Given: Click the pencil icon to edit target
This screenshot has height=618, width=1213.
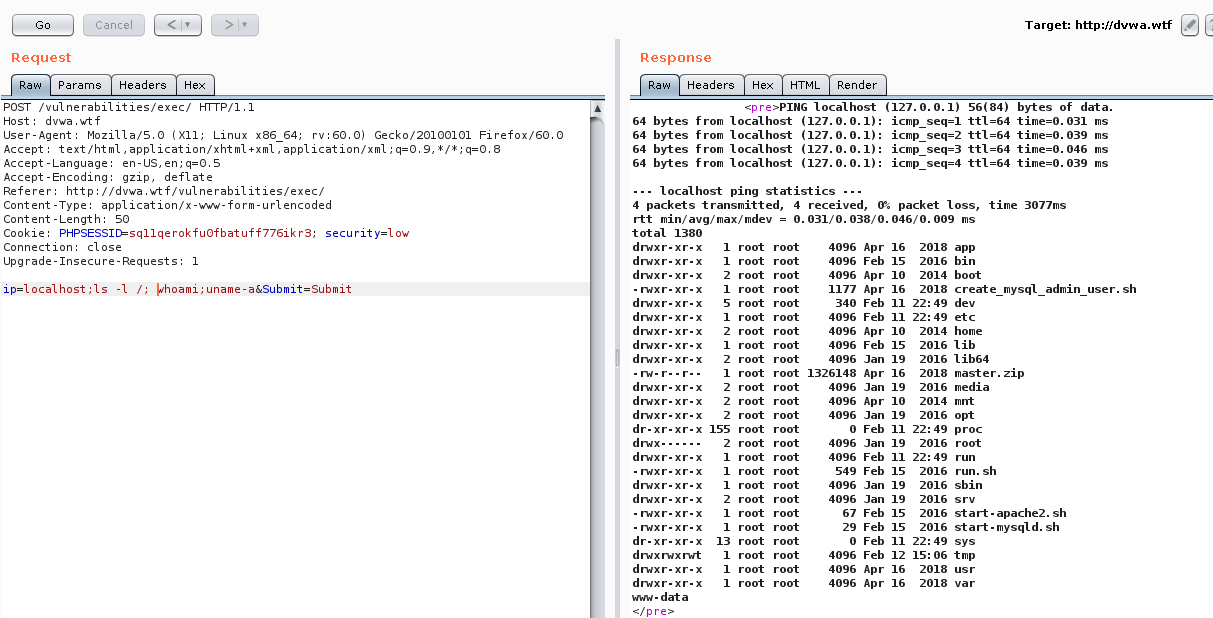Looking at the screenshot, I should pyautogui.click(x=1189, y=25).
